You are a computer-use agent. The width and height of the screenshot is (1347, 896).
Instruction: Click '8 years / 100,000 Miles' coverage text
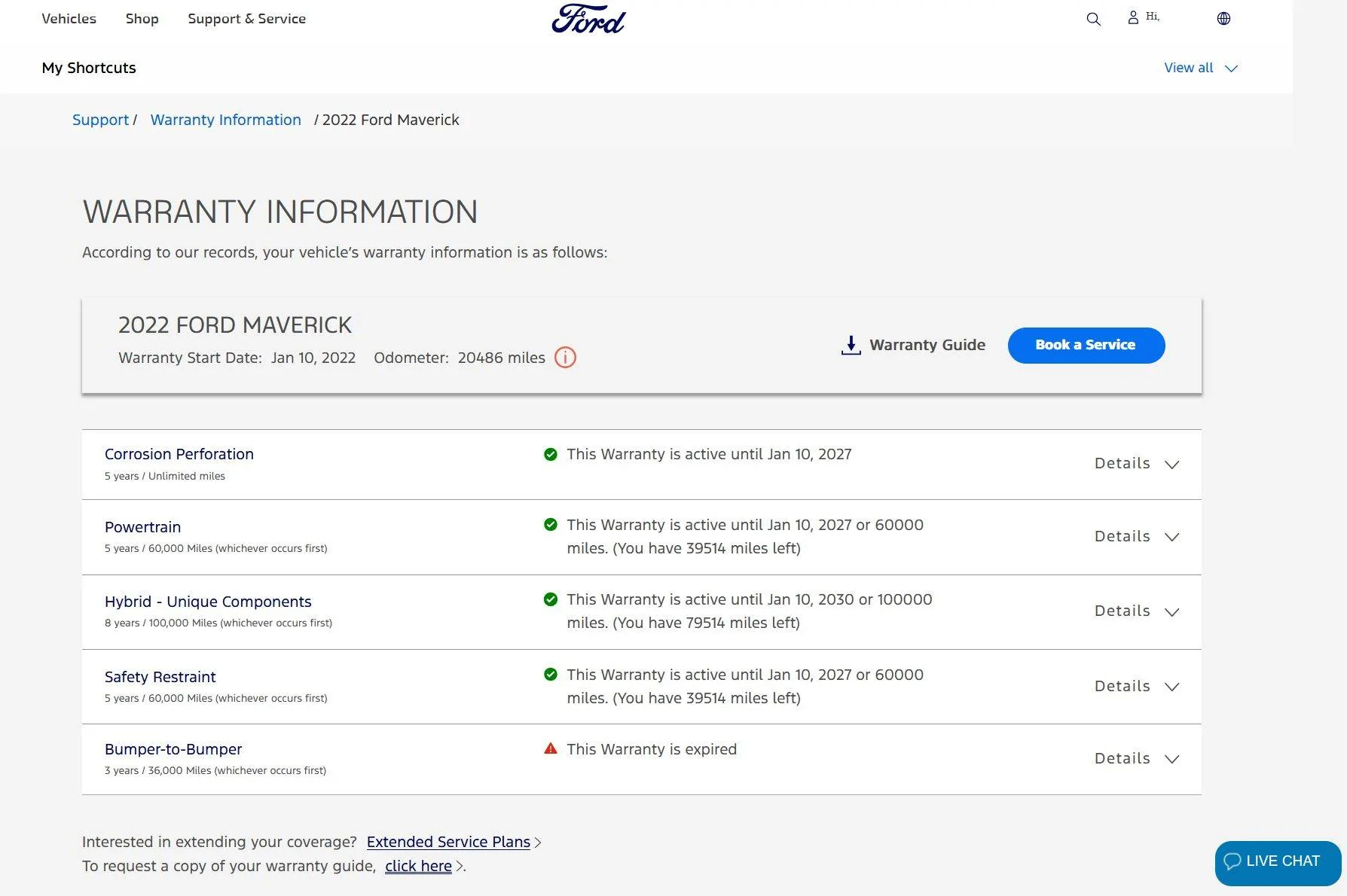[218, 623]
